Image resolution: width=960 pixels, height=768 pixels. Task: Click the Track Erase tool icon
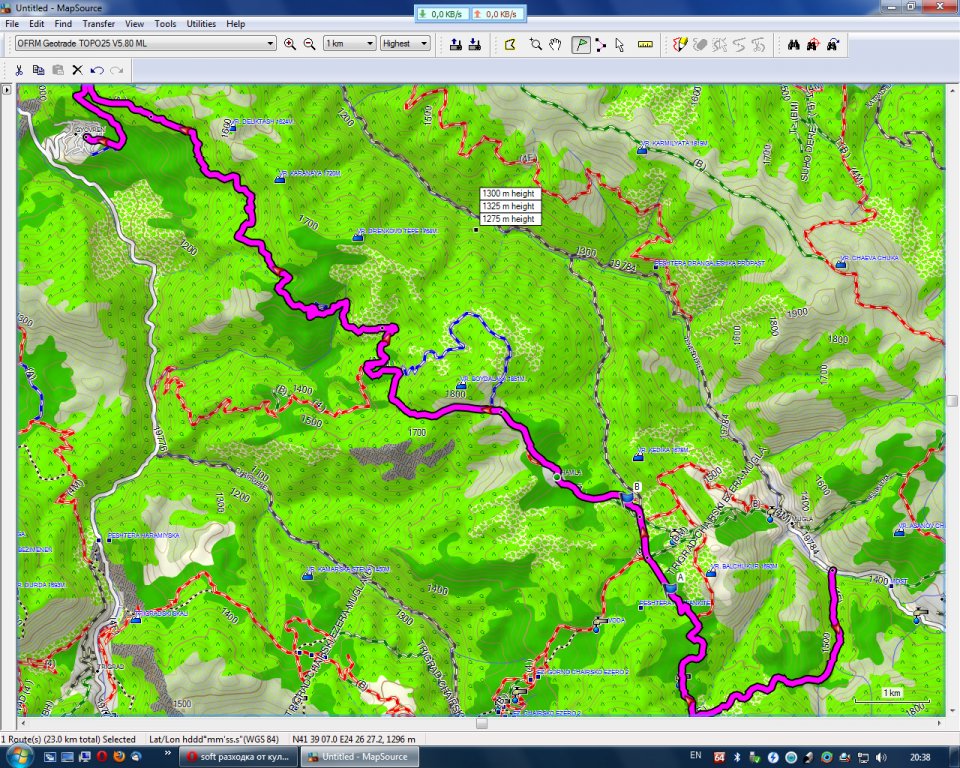(700, 44)
